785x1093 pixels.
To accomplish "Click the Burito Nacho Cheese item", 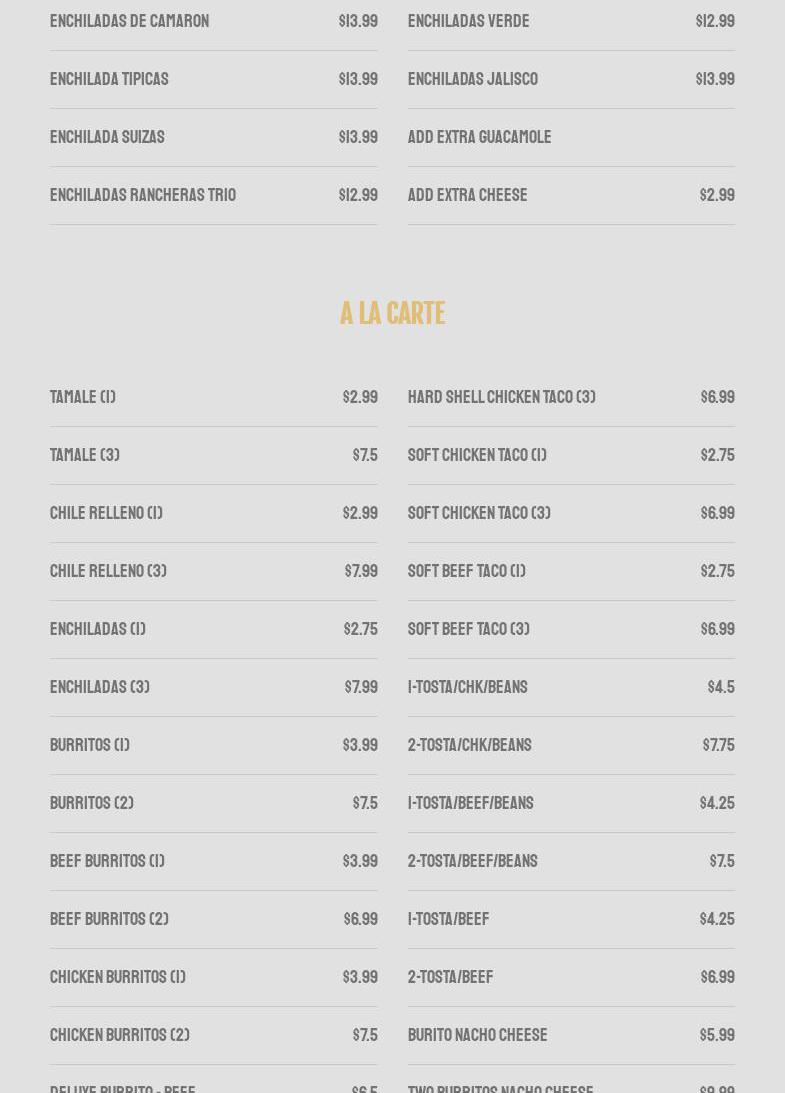I will (x=477, y=1035).
